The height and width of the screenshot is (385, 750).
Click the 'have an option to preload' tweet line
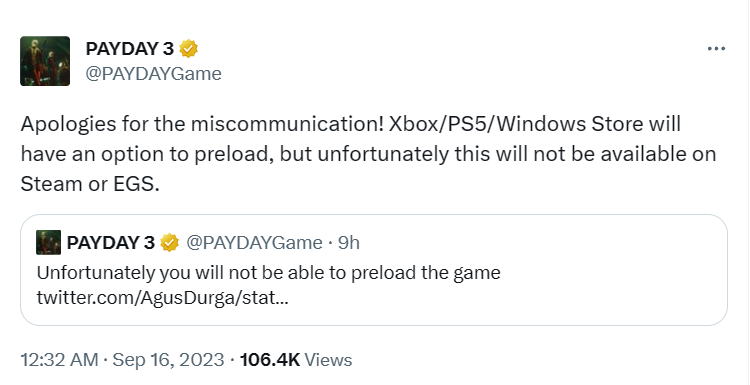(x=148, y=154)
